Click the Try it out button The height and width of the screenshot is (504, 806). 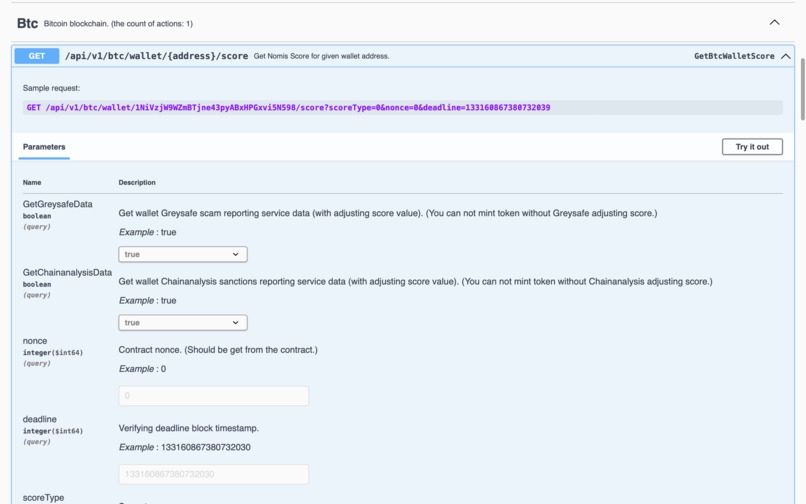pos(752,147)
